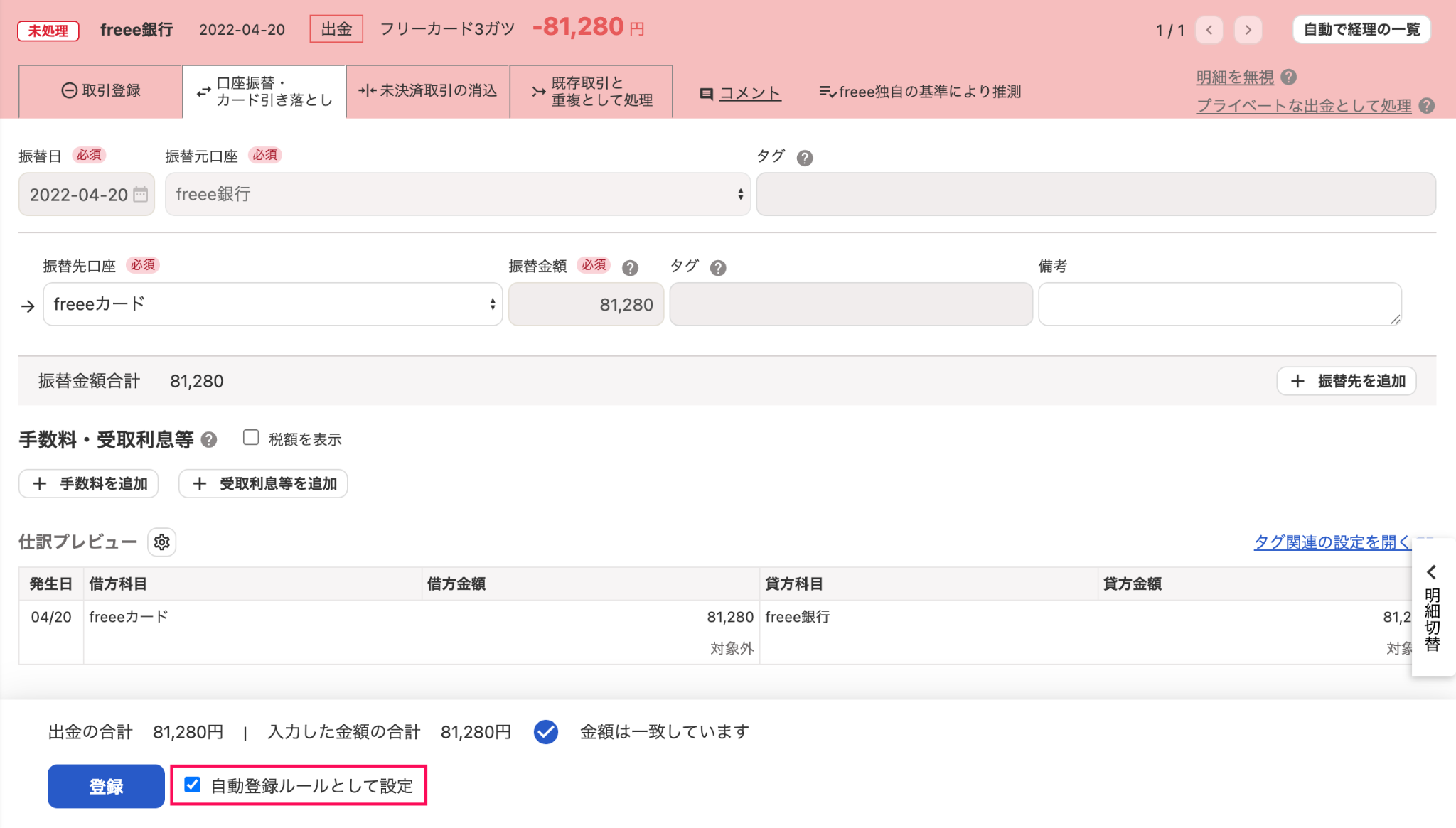Click the 明細切替 side panel chevron

[1432, 572]
